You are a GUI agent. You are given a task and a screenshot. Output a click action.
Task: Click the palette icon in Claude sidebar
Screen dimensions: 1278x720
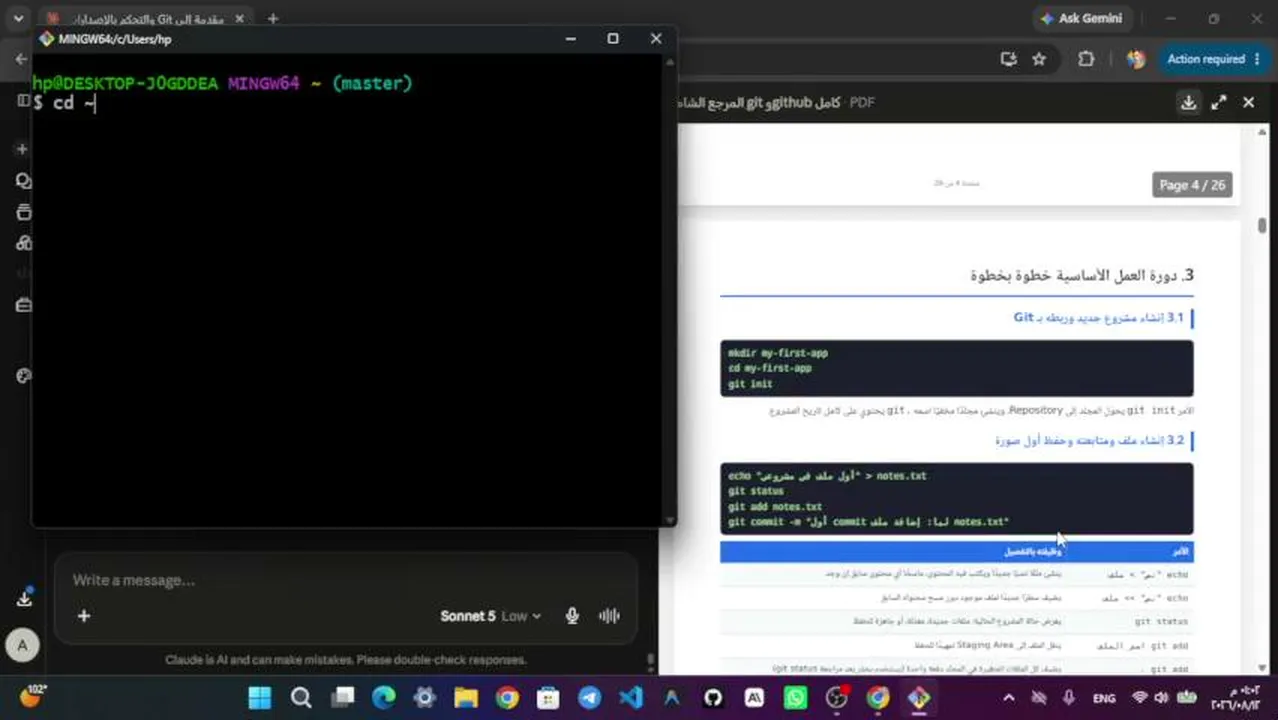tap(24, 376)
